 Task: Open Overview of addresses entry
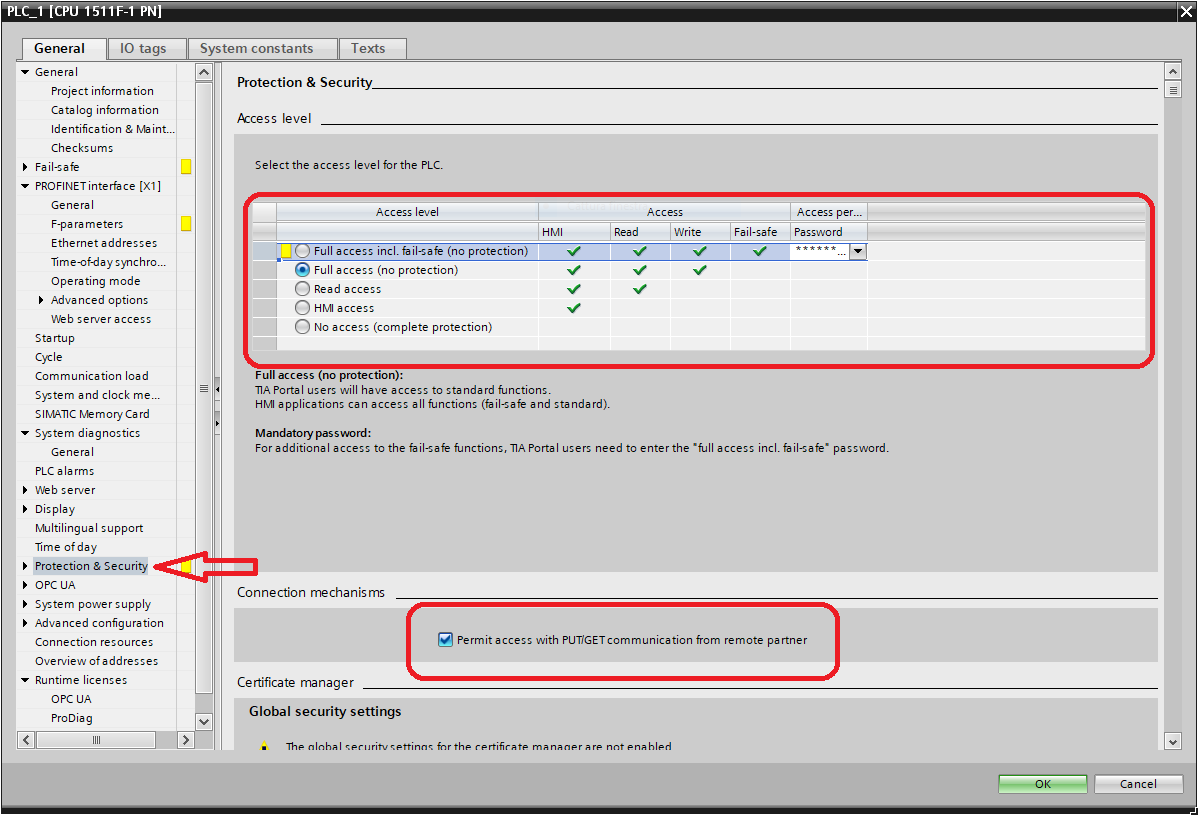pyautogui.click(x=97, y=661)
